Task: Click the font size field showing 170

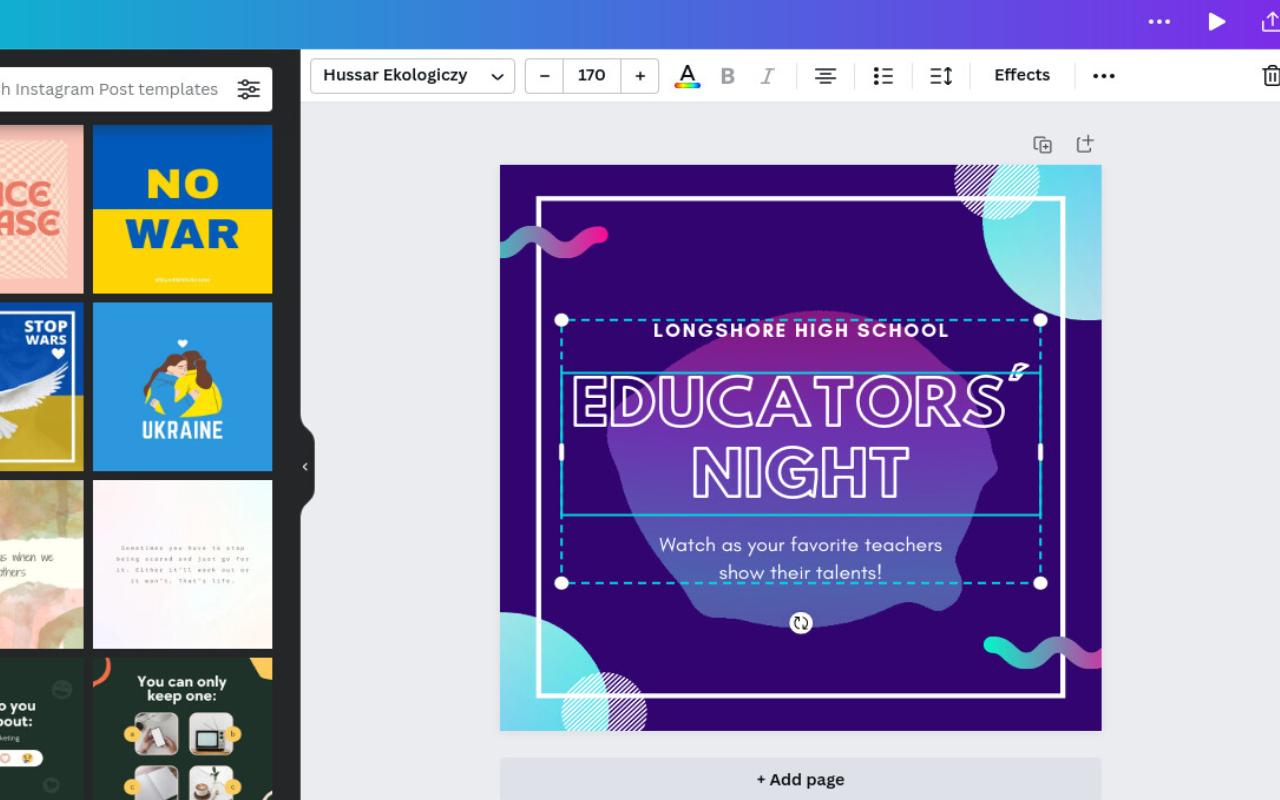Action: coord(592,76)
